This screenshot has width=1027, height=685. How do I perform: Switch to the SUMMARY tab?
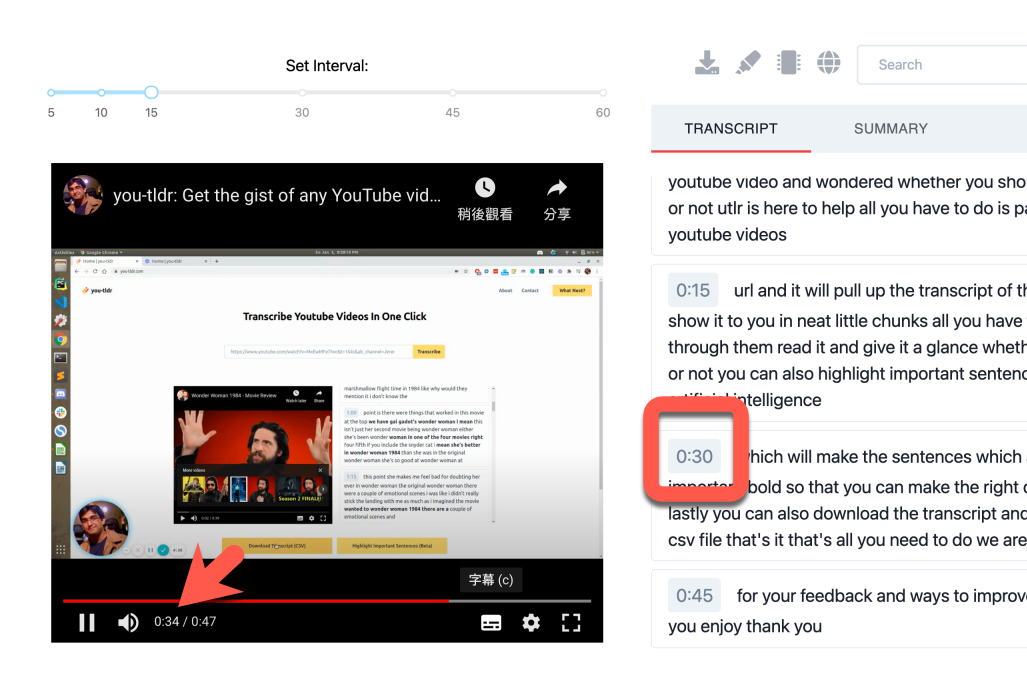pos(889,128)
